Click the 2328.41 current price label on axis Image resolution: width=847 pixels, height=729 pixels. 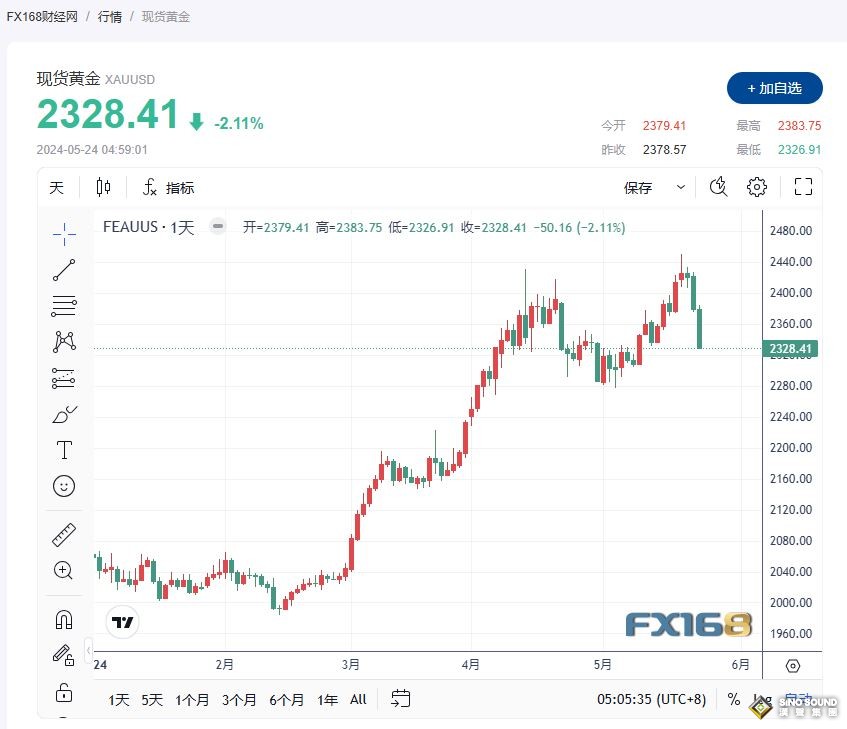pos(790,349)
